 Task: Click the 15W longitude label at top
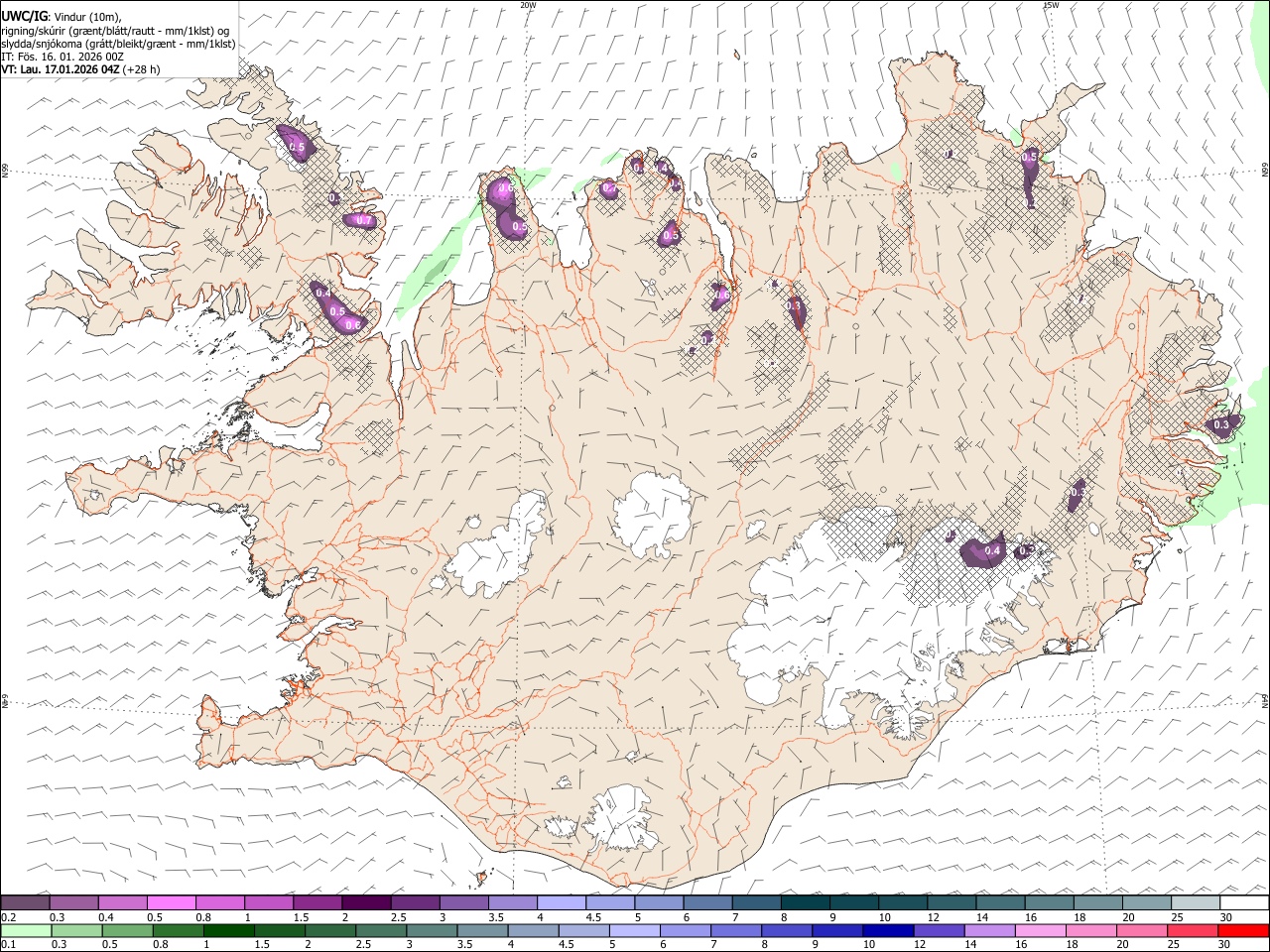[1050, 5]
